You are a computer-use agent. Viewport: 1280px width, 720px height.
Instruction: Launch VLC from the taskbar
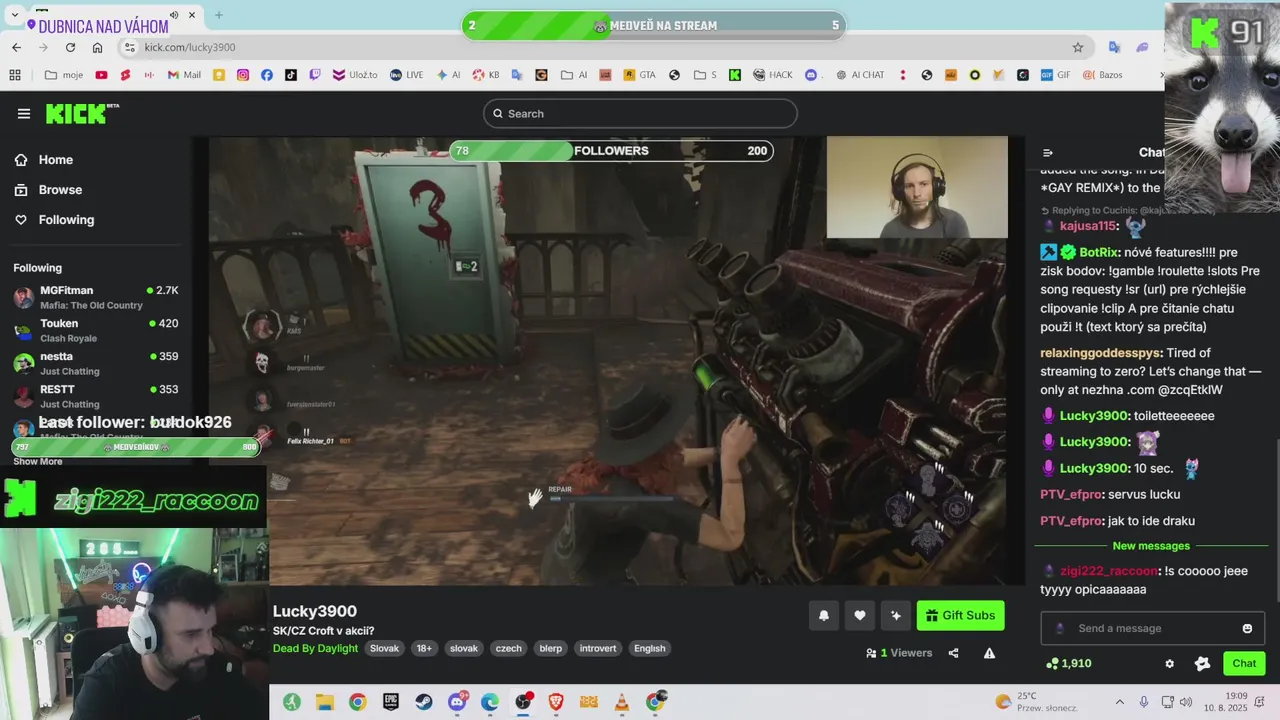point(622,702)
